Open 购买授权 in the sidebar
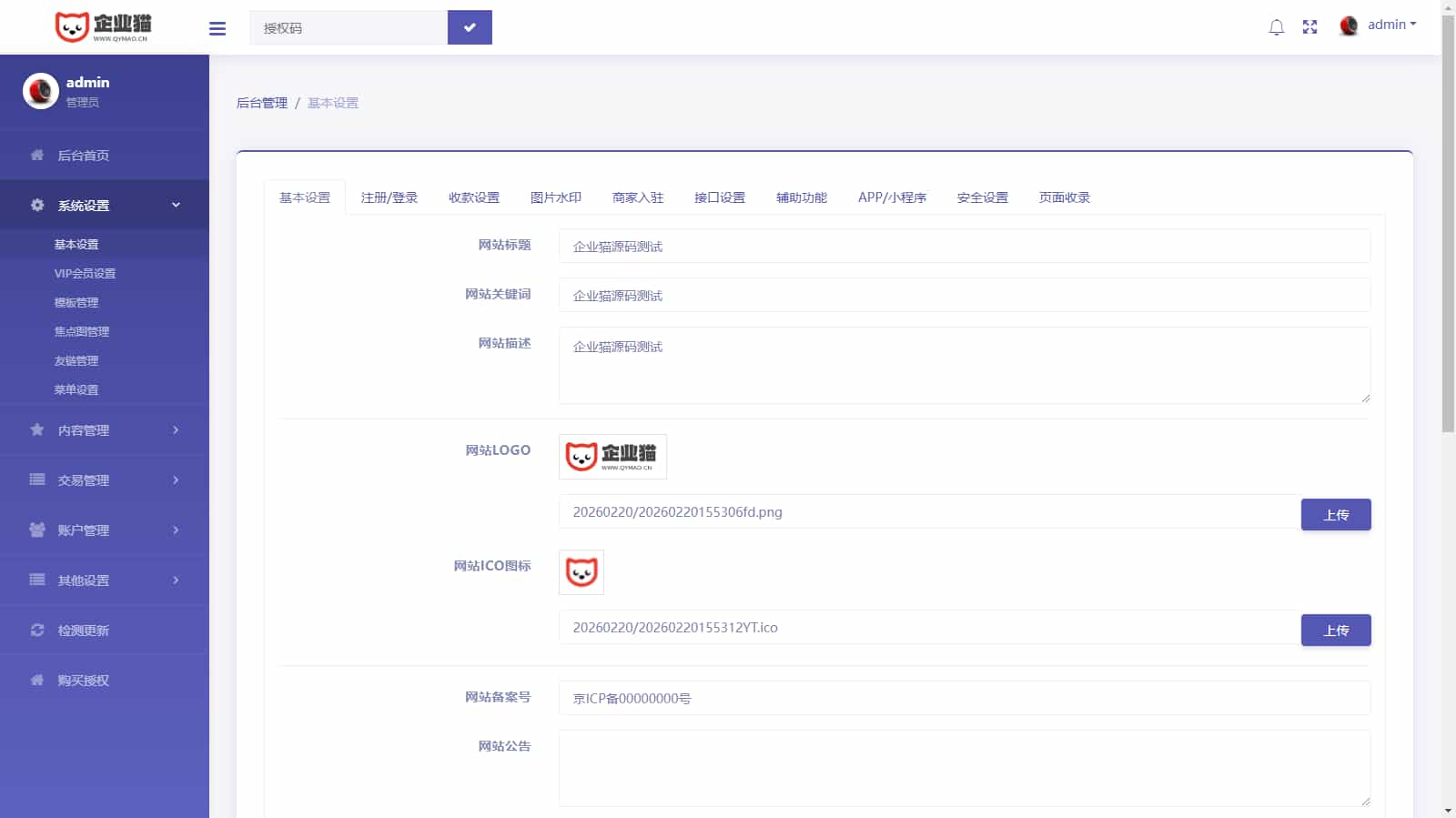The height and width of the screenshot is (818, 1456). pos(84,681)
